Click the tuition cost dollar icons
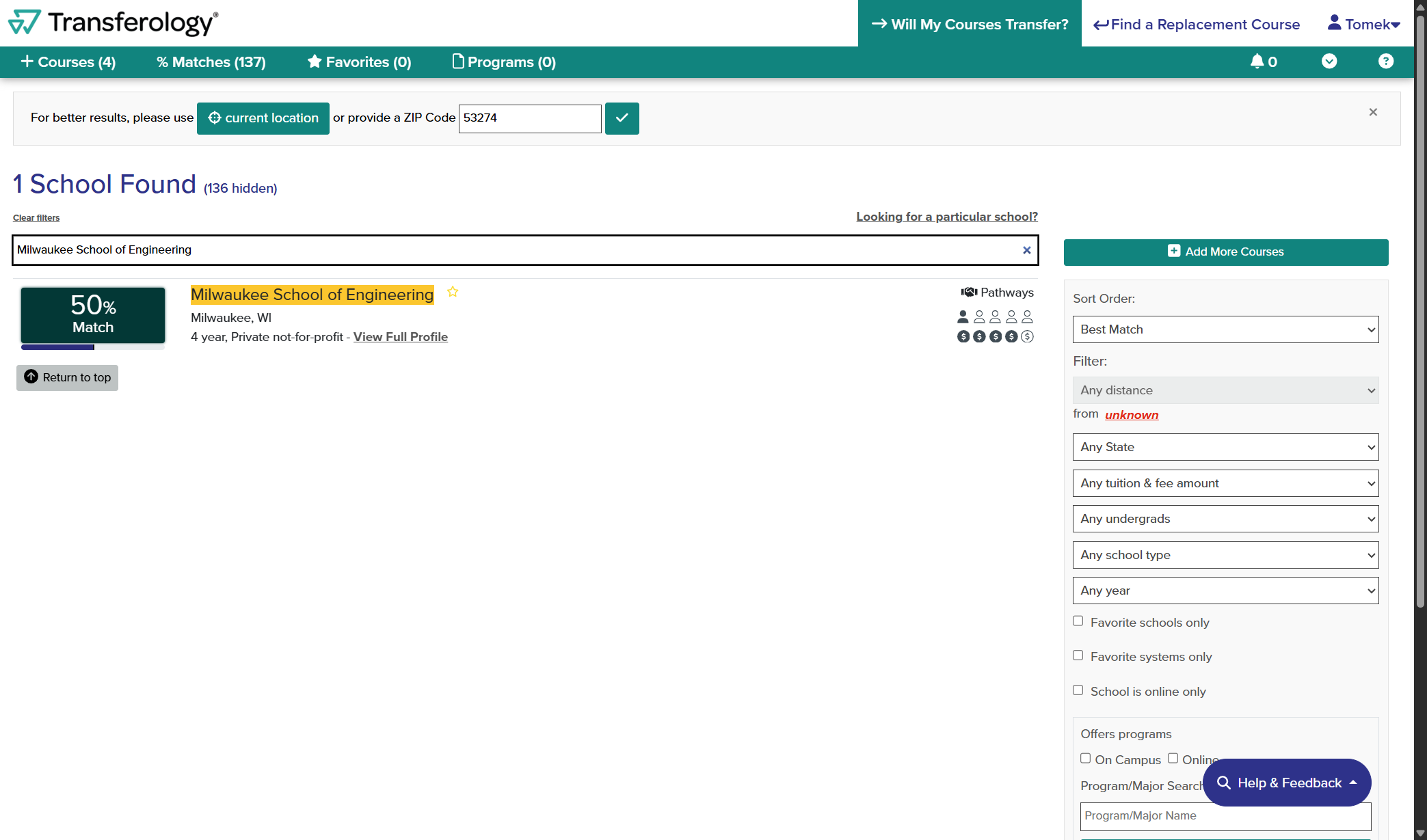 pos(995,336)
